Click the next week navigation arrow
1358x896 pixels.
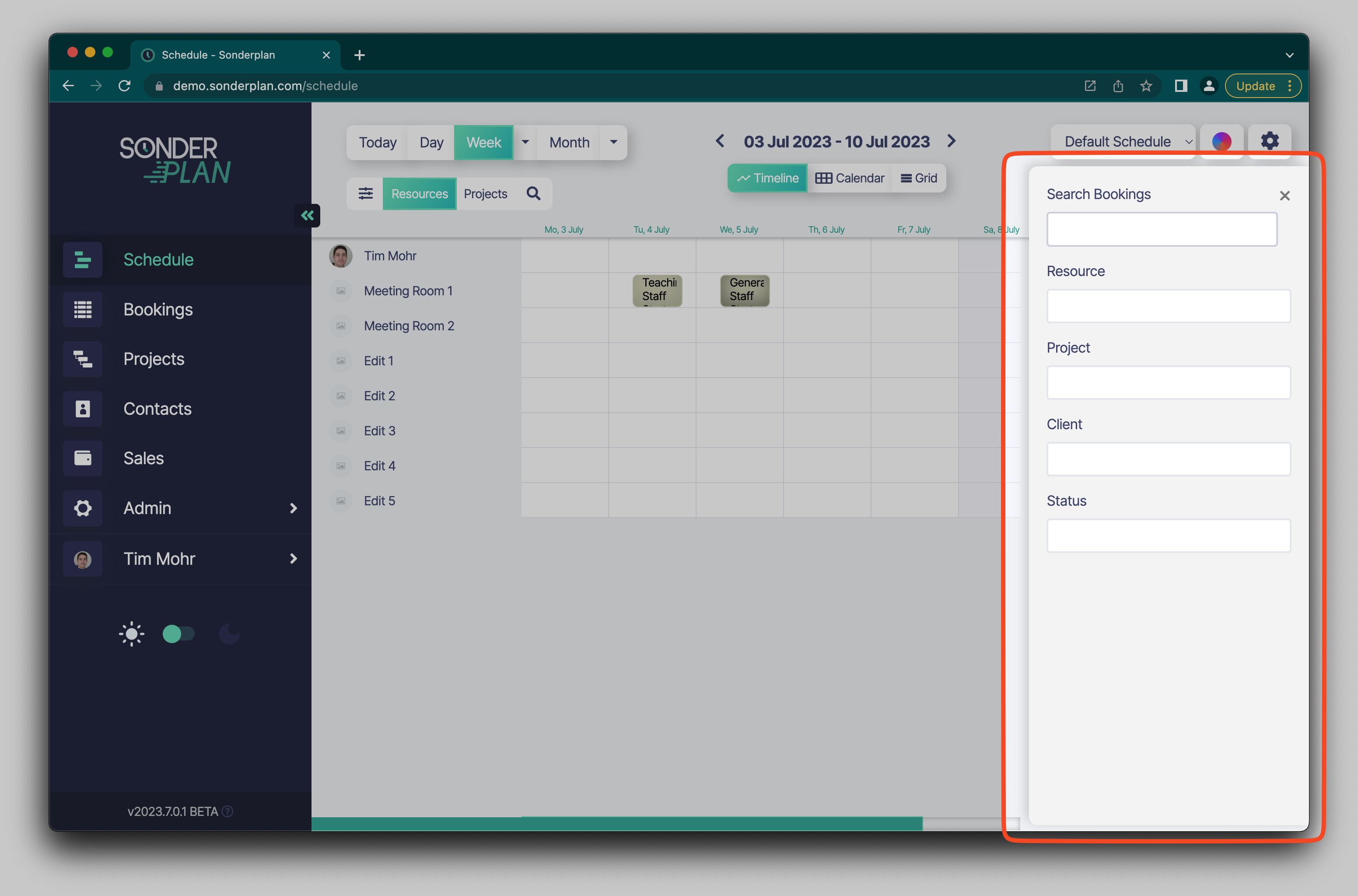(951, 140)
